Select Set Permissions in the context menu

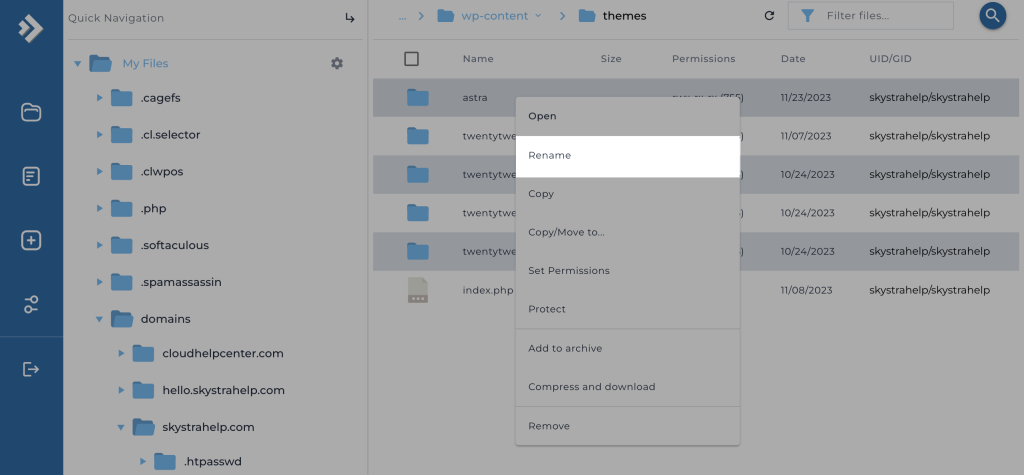[x=569, y=271]
